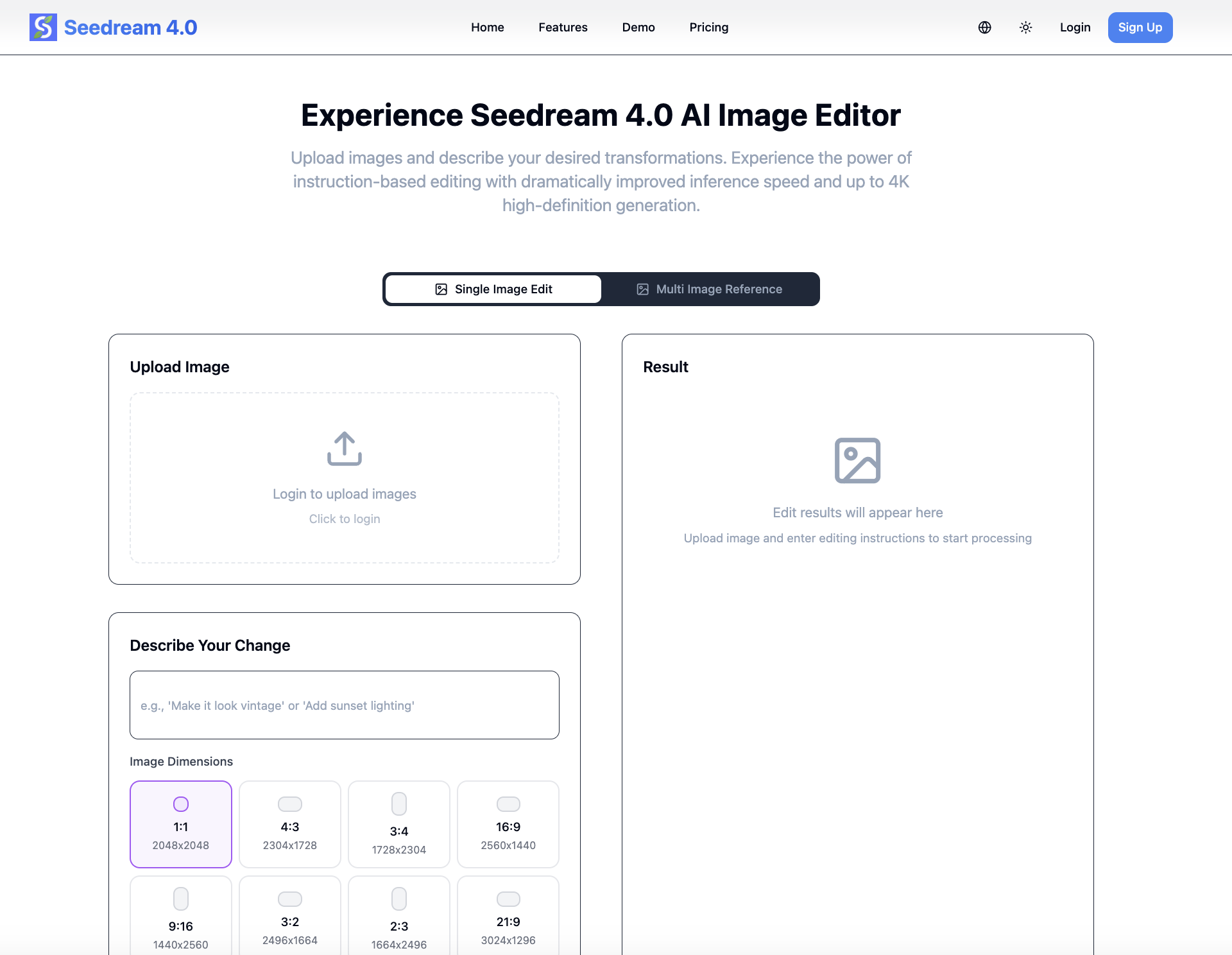The width and height of the screenshot is (1232, 955).
Task: Click the Sign Up button
Action: pos(1140,28)
